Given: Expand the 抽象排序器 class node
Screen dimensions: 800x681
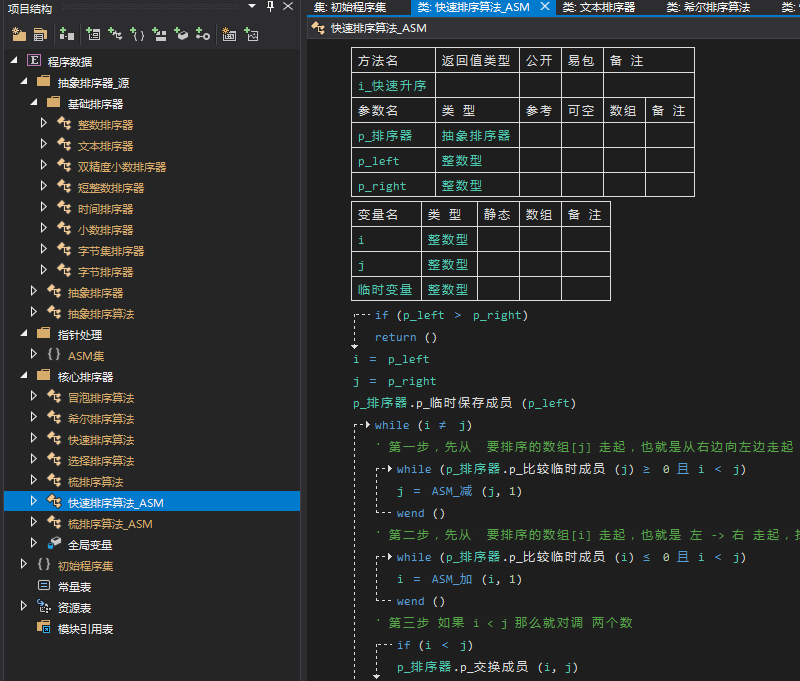Looking at the screenshot, I should click(x=34, y=291).
